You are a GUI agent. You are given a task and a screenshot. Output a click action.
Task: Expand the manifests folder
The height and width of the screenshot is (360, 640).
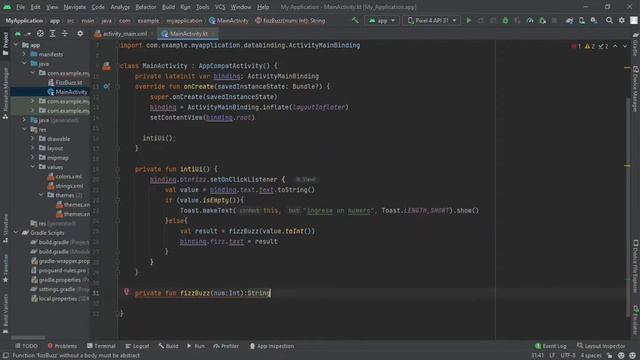pyautogui.click(x=24, y=54)
